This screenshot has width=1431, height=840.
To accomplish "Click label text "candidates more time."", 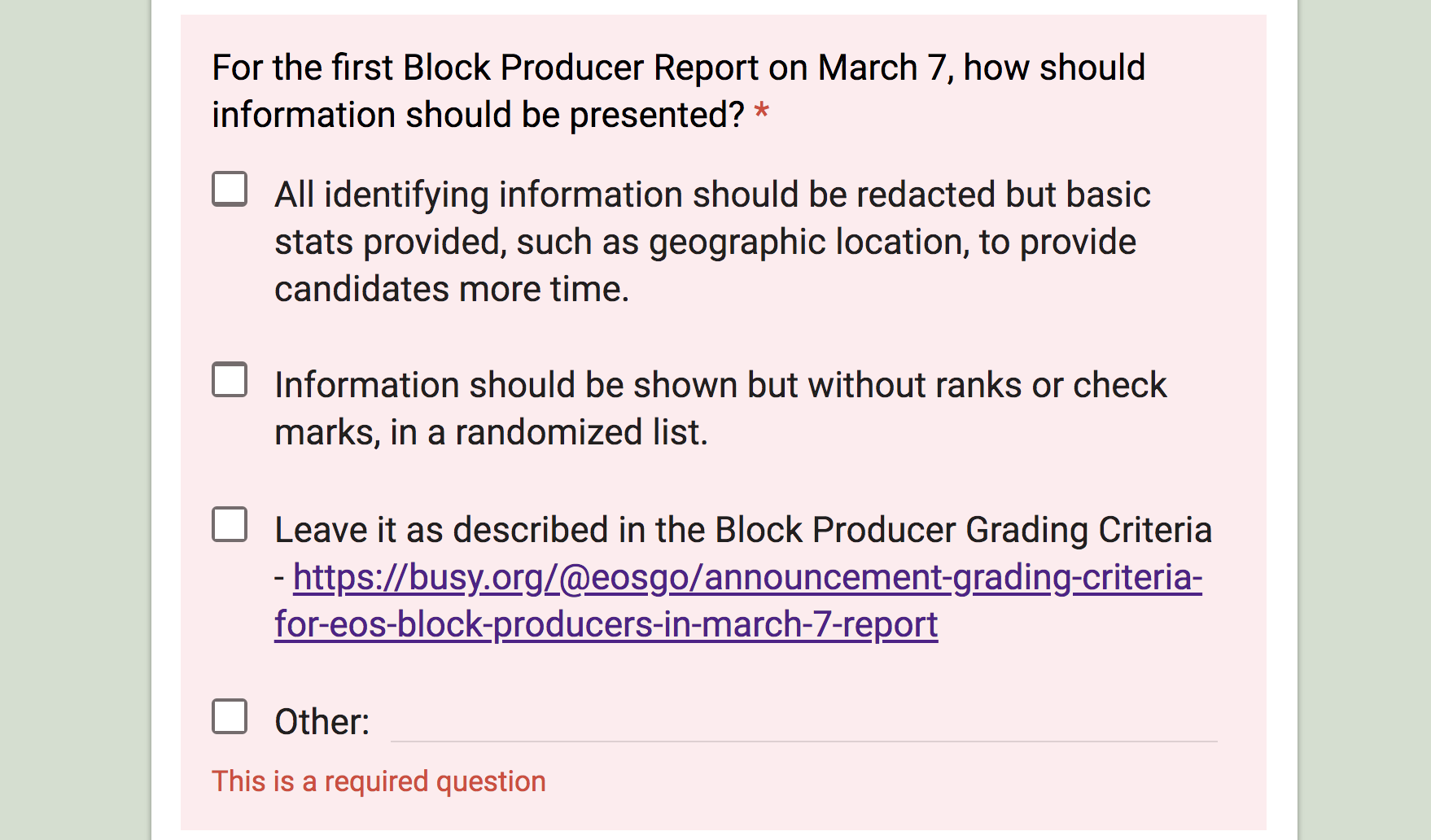I will click(x=452, y=289).
